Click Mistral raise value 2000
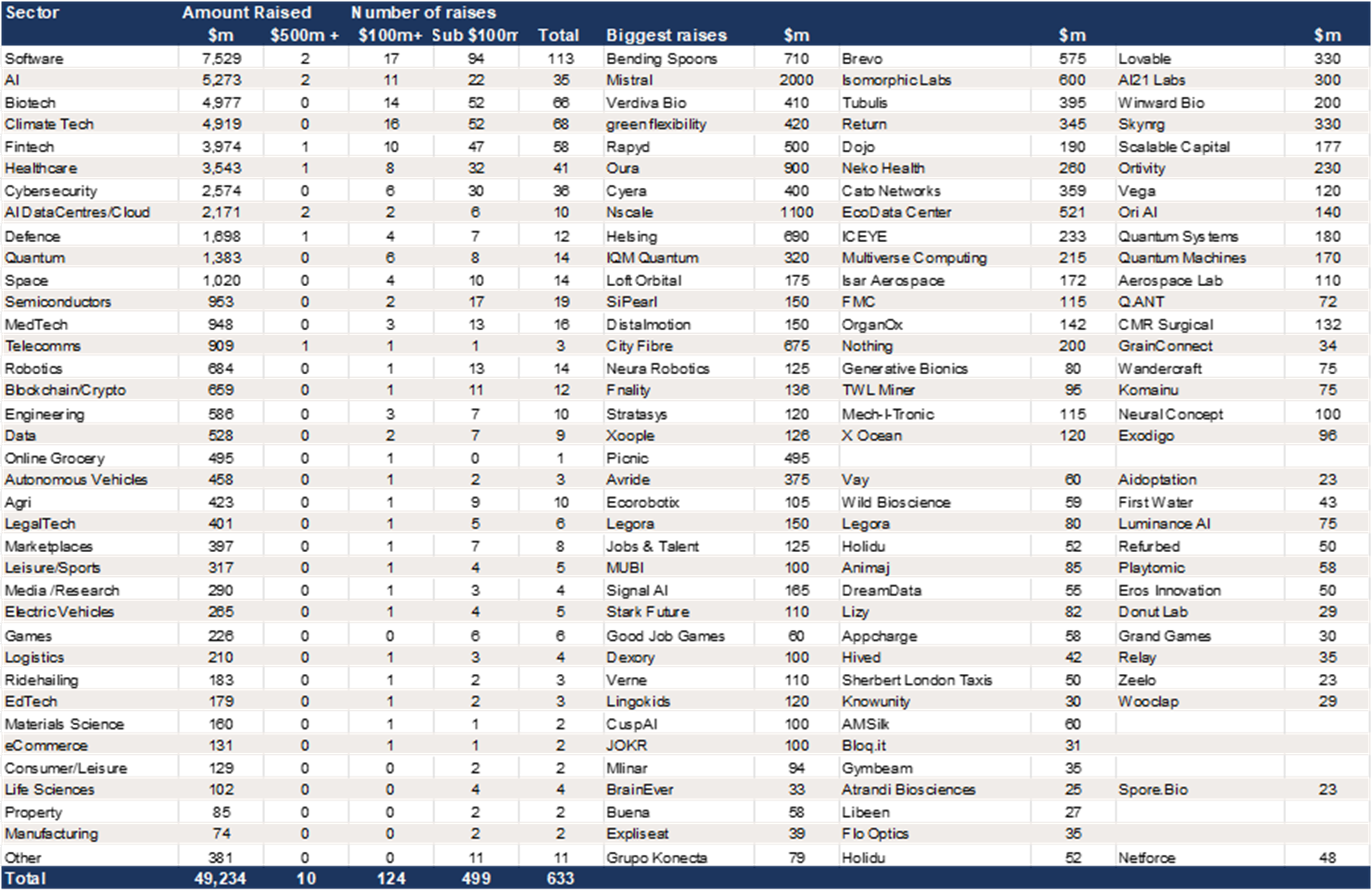This screenshot has height=890, width=1372. click(796, 80)
